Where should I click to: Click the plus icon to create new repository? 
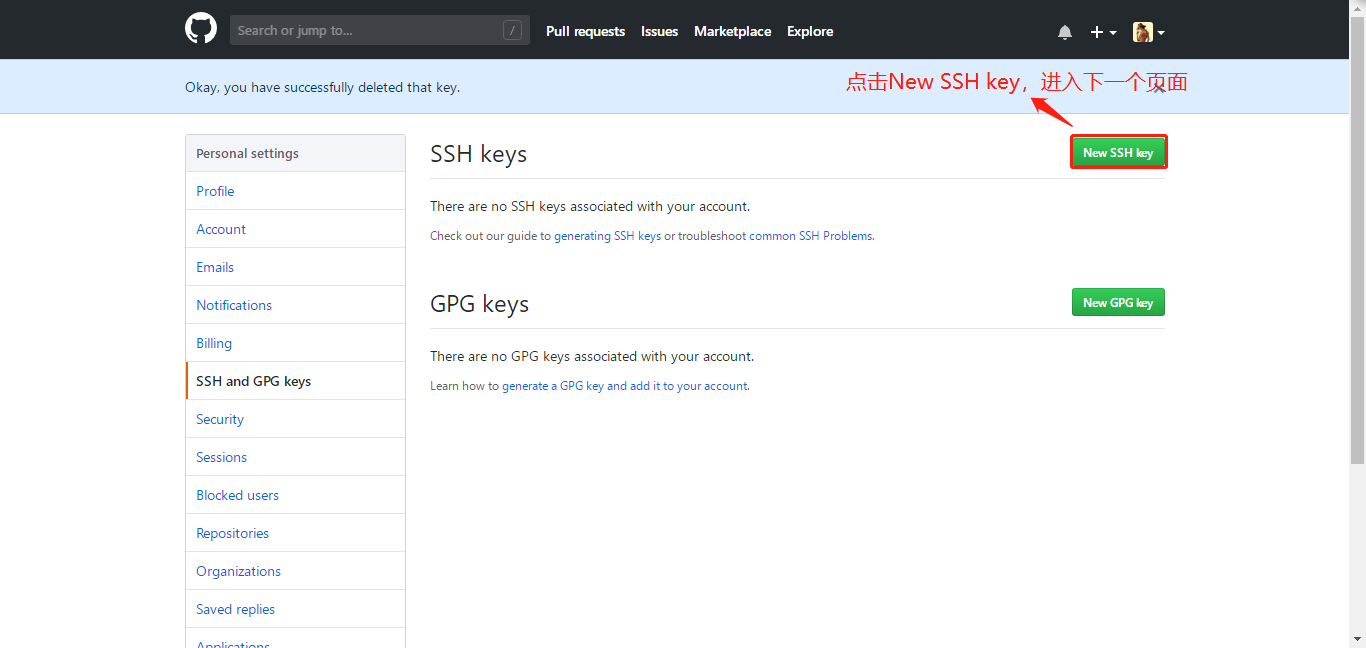1096,31
